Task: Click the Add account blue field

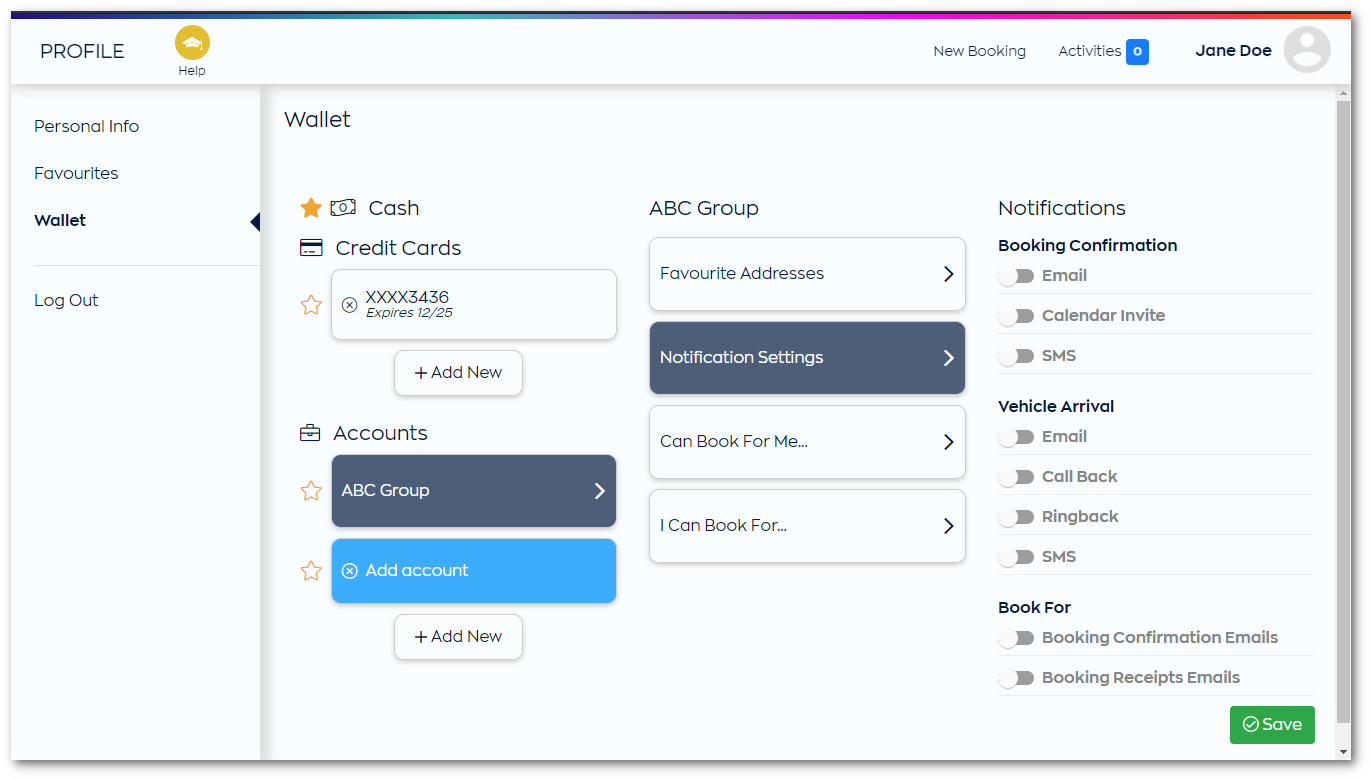Action: click(x=474, y=571)
